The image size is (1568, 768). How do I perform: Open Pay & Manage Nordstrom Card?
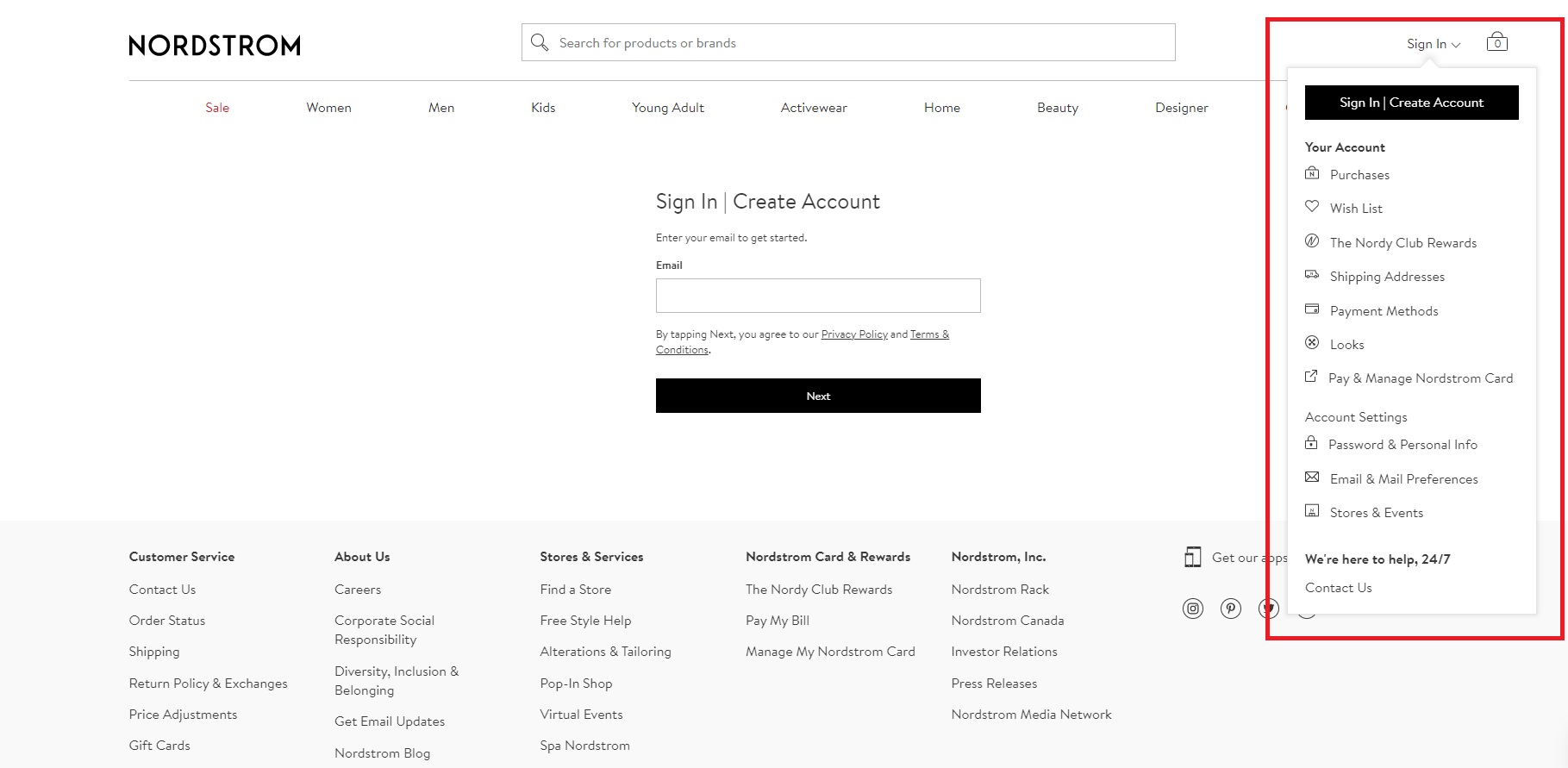point(1421,378)
